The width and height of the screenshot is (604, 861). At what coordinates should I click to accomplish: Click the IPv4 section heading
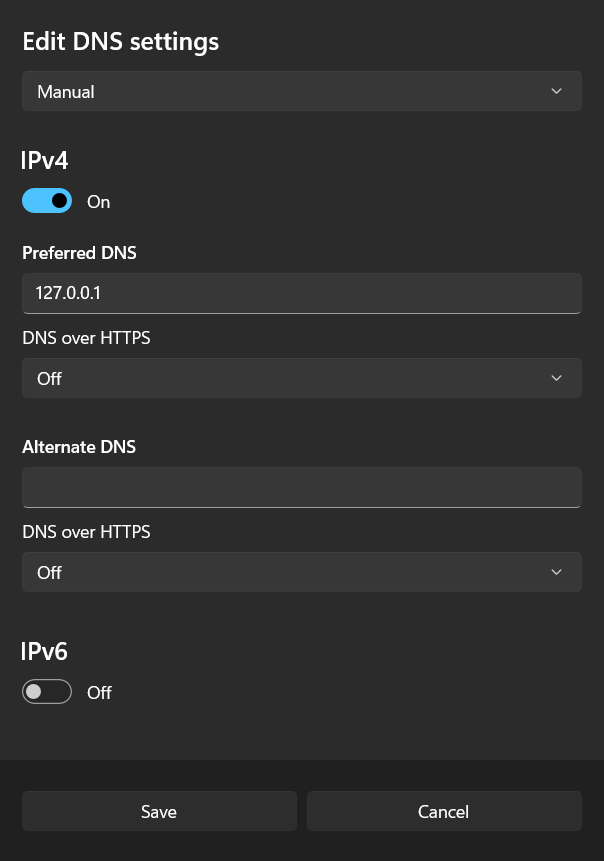(x=44, y=160)
